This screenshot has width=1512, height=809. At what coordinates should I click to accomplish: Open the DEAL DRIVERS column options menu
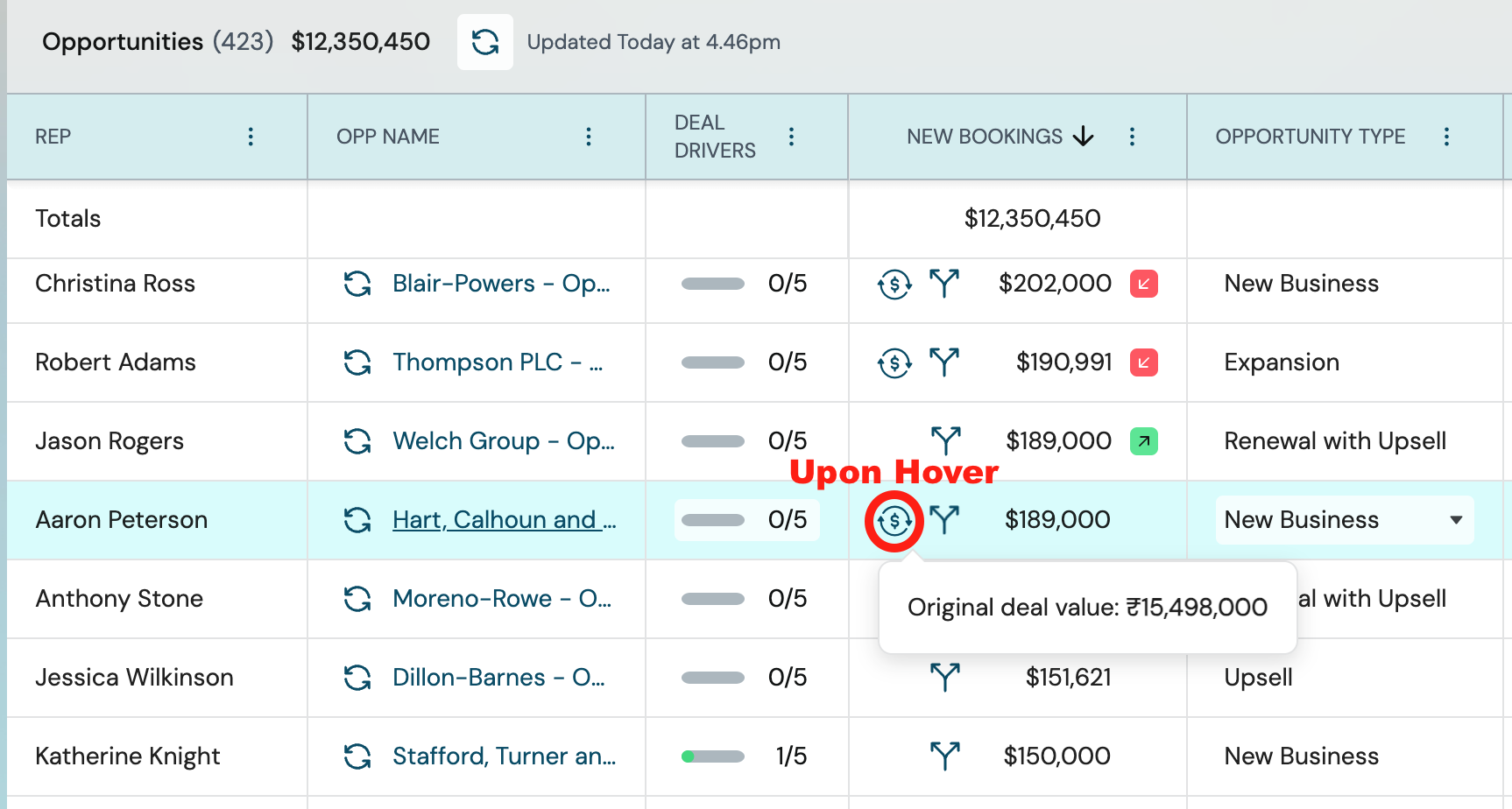(x=791, y=137)
